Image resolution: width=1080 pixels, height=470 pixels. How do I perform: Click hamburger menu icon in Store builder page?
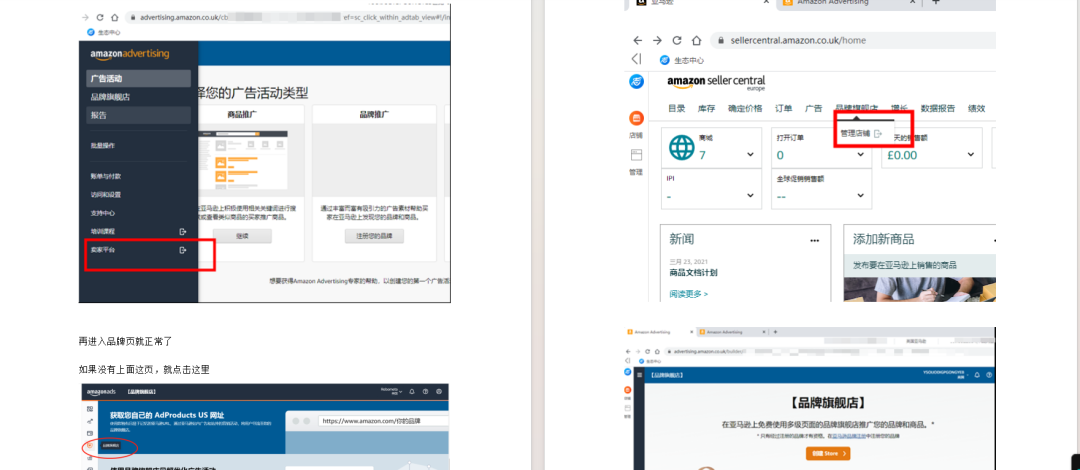click(640, 375)
